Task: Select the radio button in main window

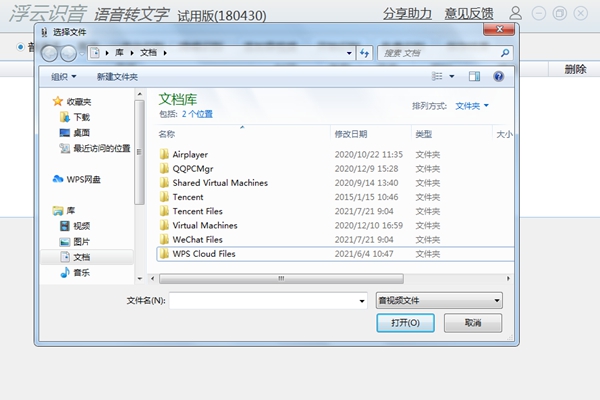Action: tap(20, 47)
